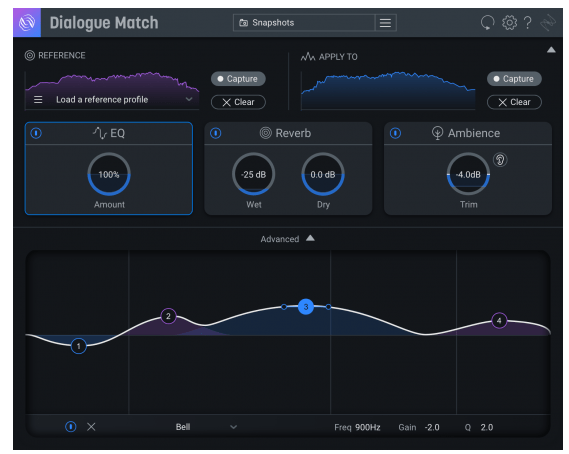Adjust the EQ Amount knob

coord(109,175)
